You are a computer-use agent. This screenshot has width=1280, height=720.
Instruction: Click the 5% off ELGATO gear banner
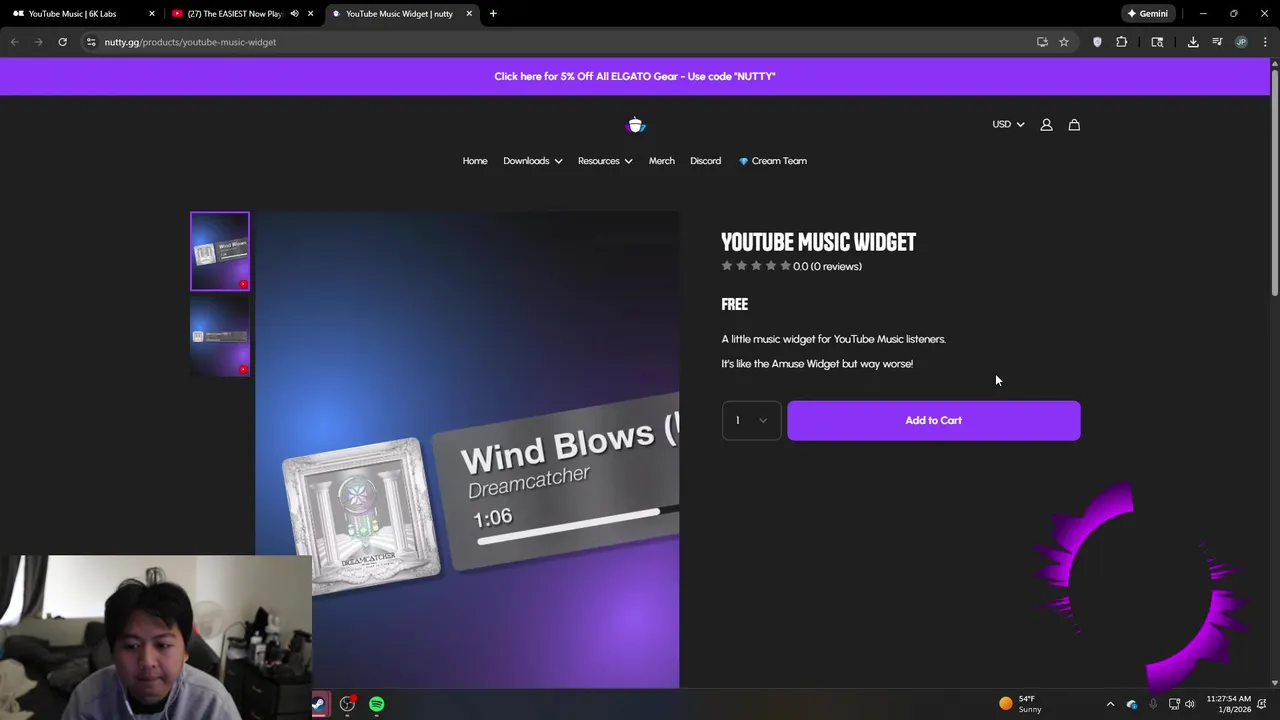[635, 77]
